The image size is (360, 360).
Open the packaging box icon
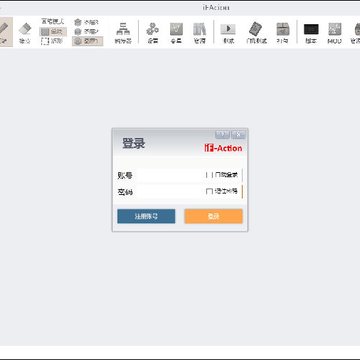pyautogui.click(x=283, y=33)
